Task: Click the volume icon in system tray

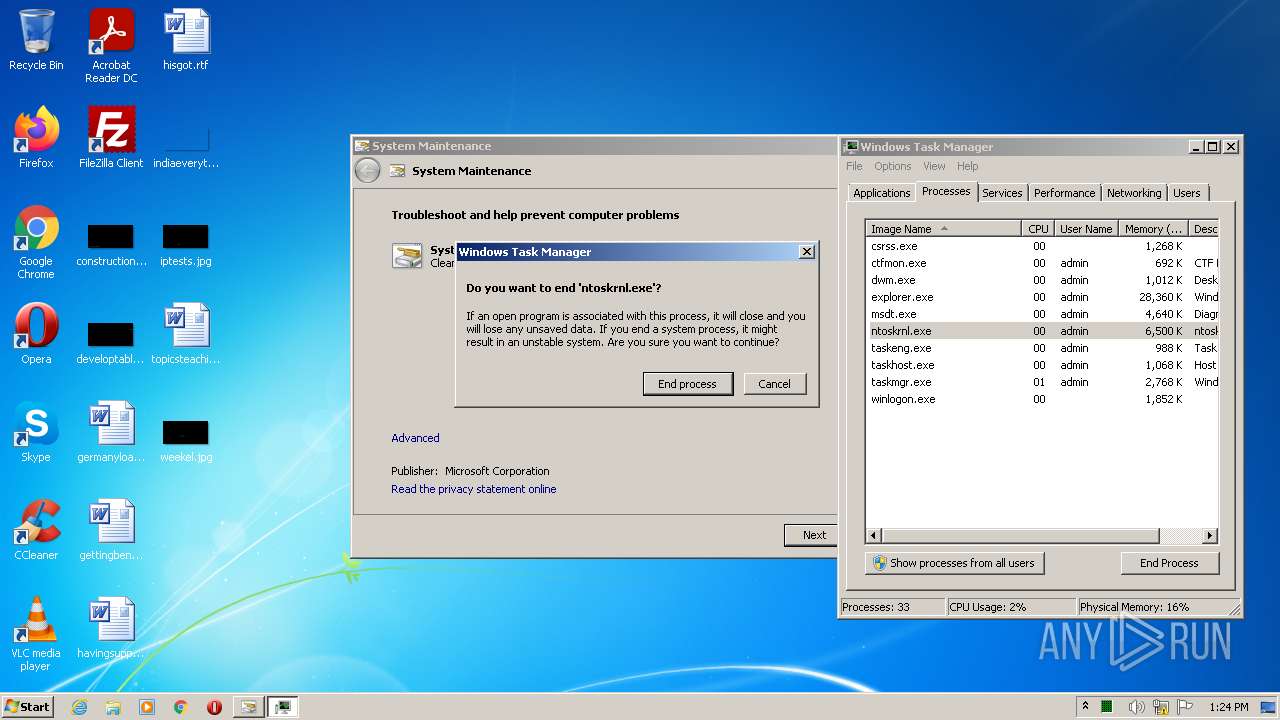Action: click(1136, 707)
